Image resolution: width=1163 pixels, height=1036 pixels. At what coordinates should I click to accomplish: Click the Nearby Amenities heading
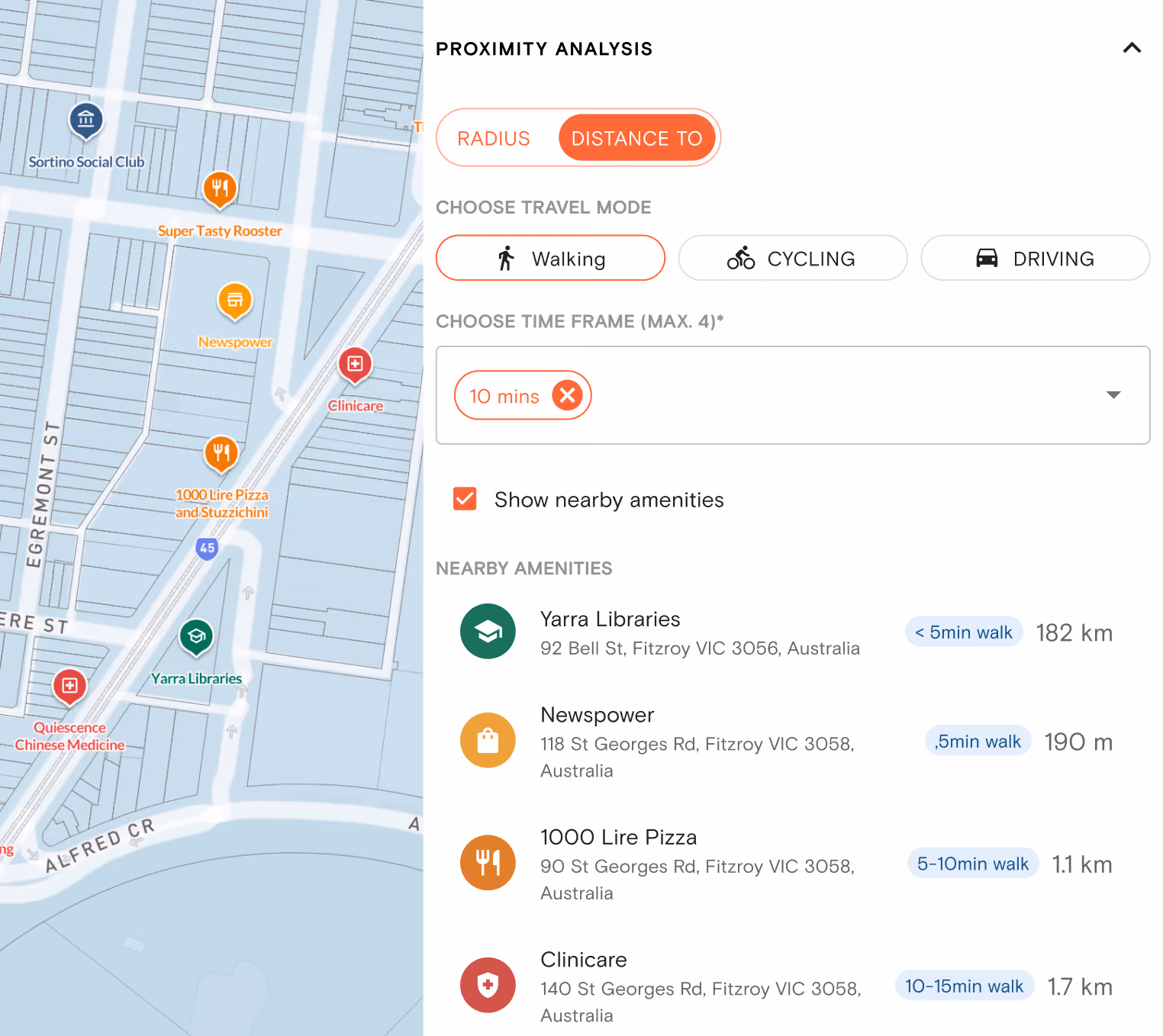524,568
